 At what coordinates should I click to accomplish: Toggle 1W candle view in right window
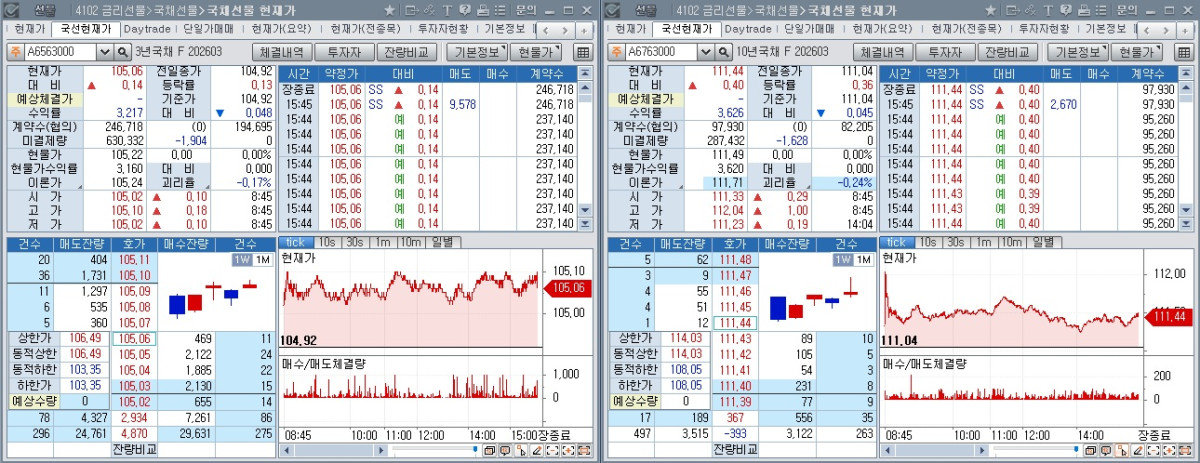pyautogui.click(x=841, y=260)
